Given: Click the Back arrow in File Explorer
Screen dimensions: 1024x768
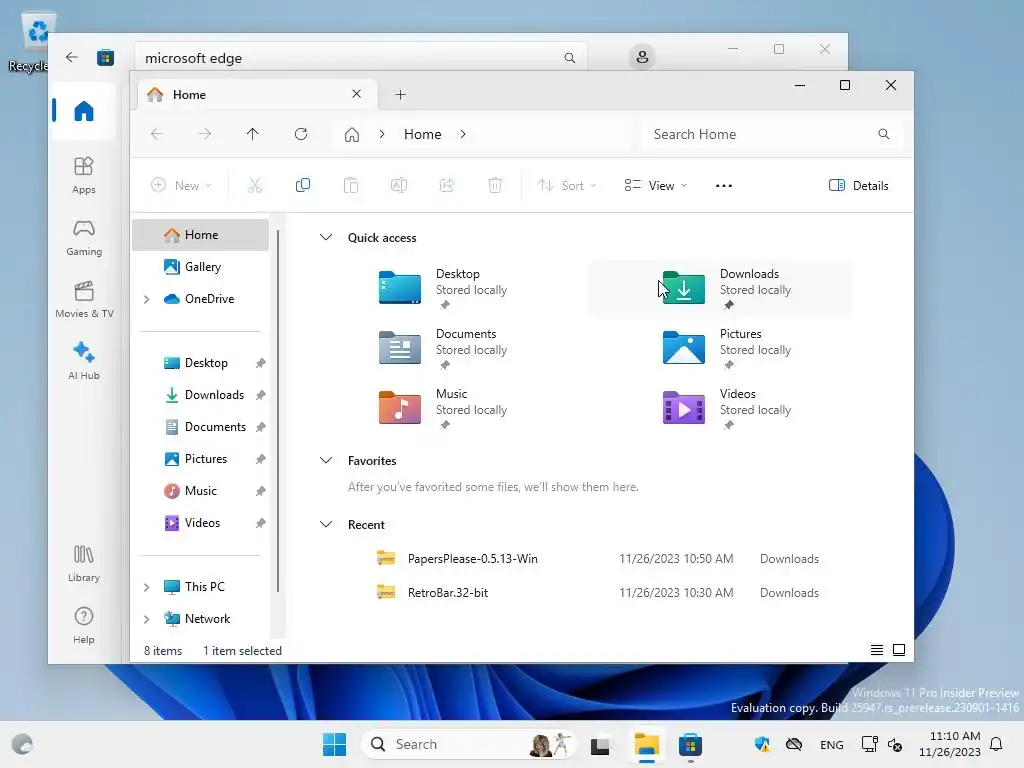Looking at the screenshot, I should tap(157, 134).
